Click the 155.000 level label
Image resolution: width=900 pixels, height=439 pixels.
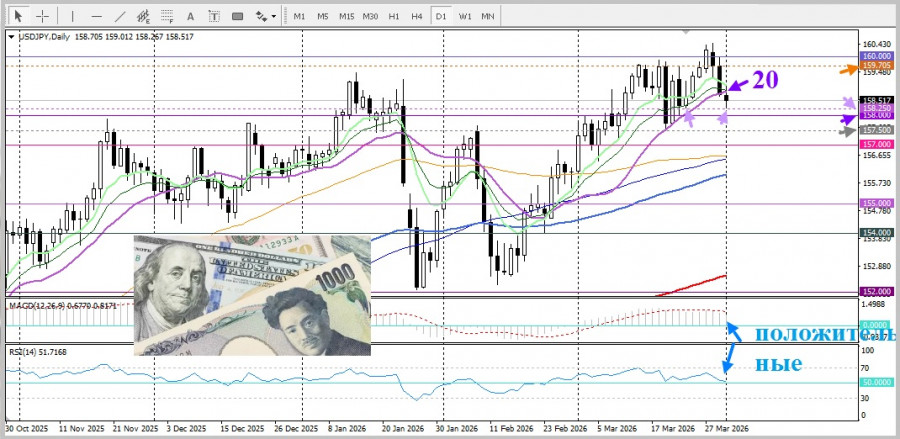click(x=876, y=203)
